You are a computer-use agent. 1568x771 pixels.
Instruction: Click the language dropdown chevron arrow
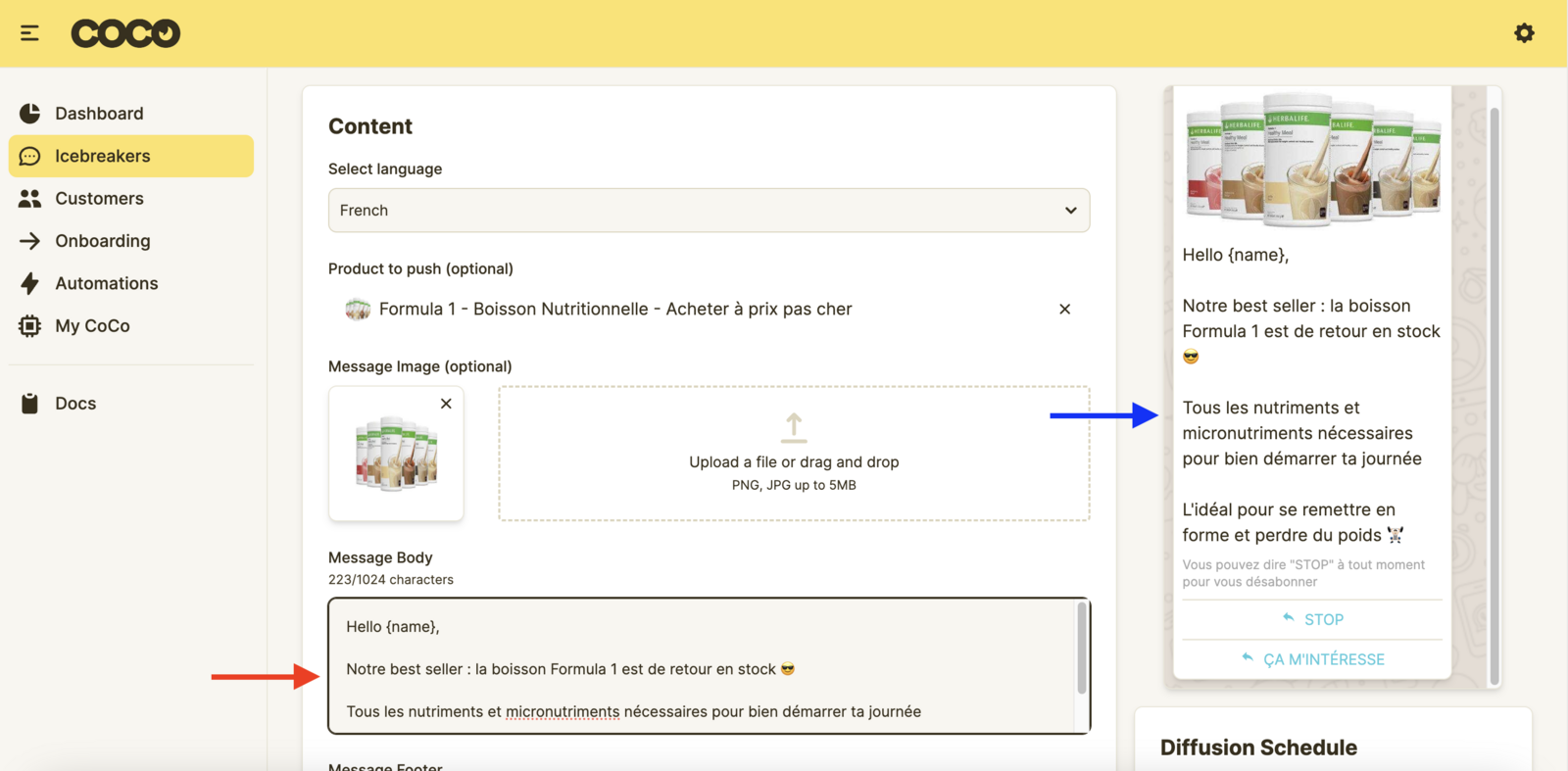(x=1070, y=211)
